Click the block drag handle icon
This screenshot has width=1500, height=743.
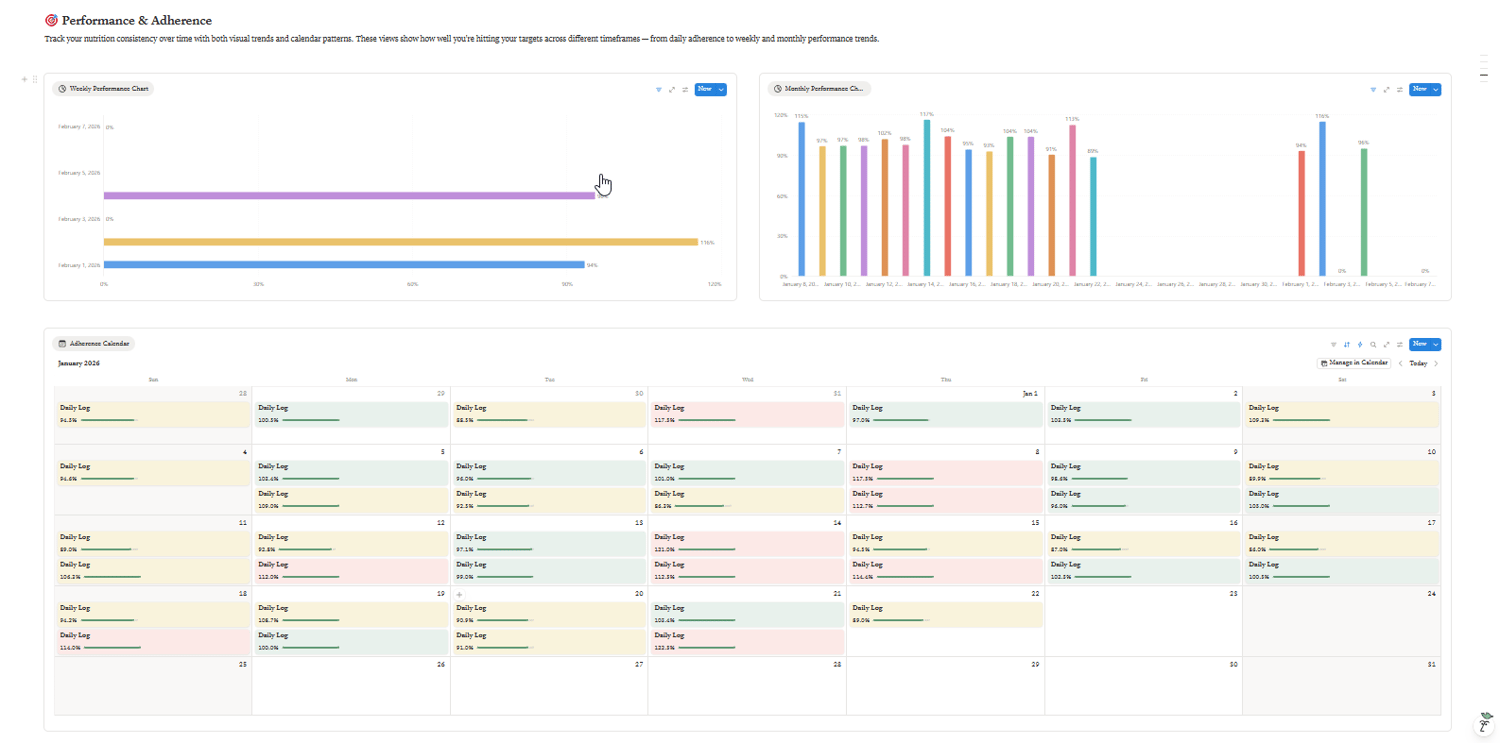35,80
